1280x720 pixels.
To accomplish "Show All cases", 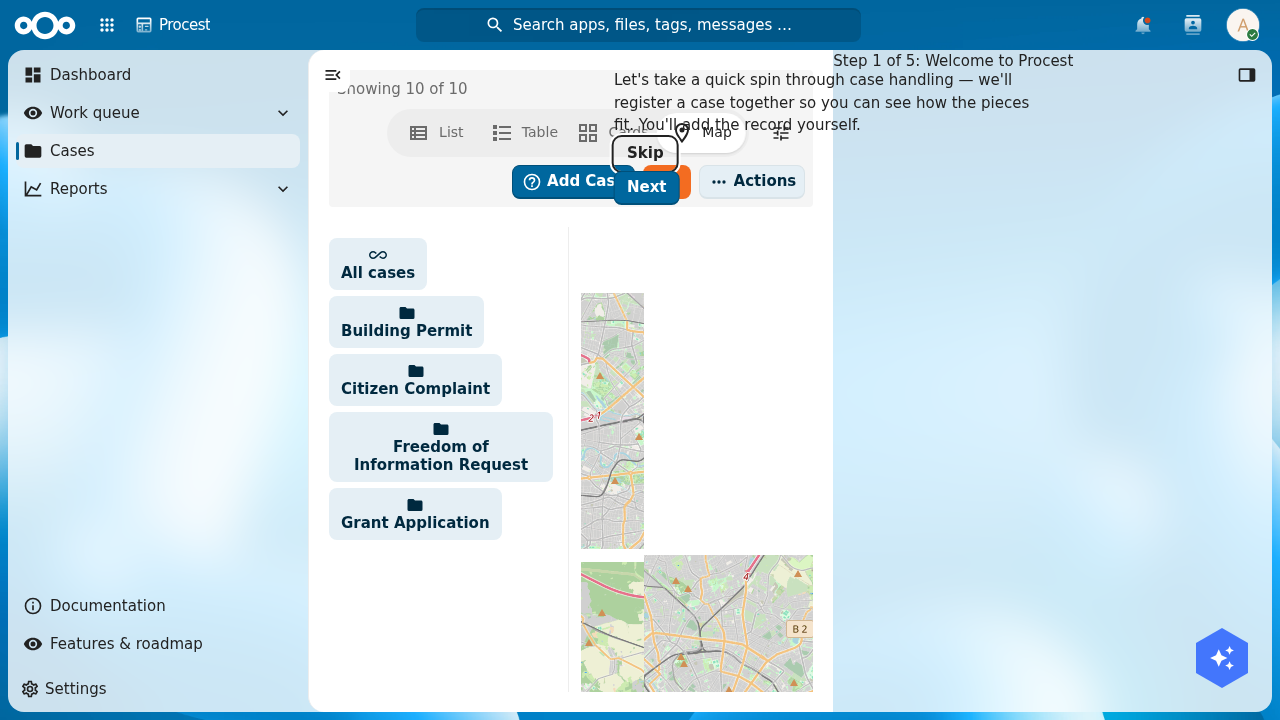I will [378, 264].
